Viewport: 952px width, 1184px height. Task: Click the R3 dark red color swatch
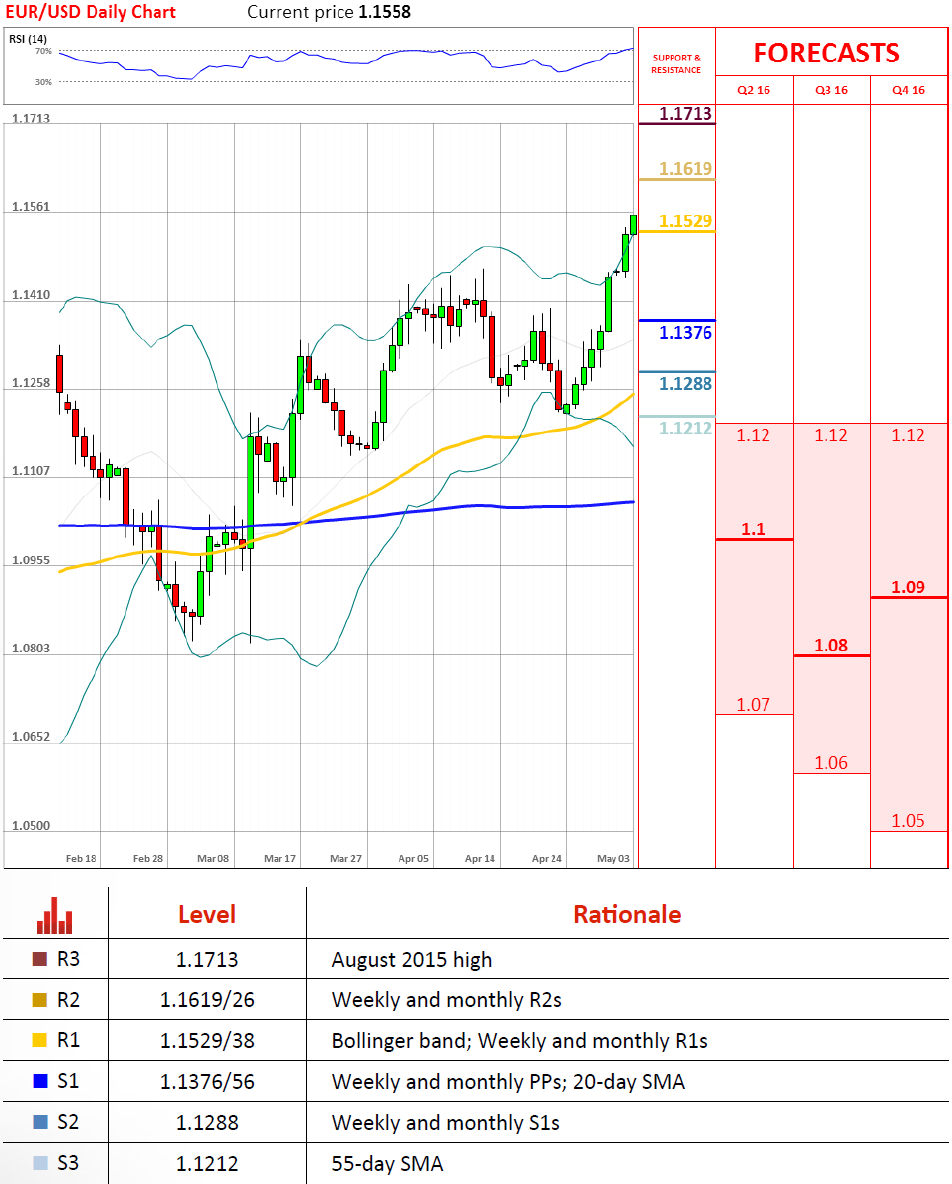pyautogui.click(x=40, y=959)
